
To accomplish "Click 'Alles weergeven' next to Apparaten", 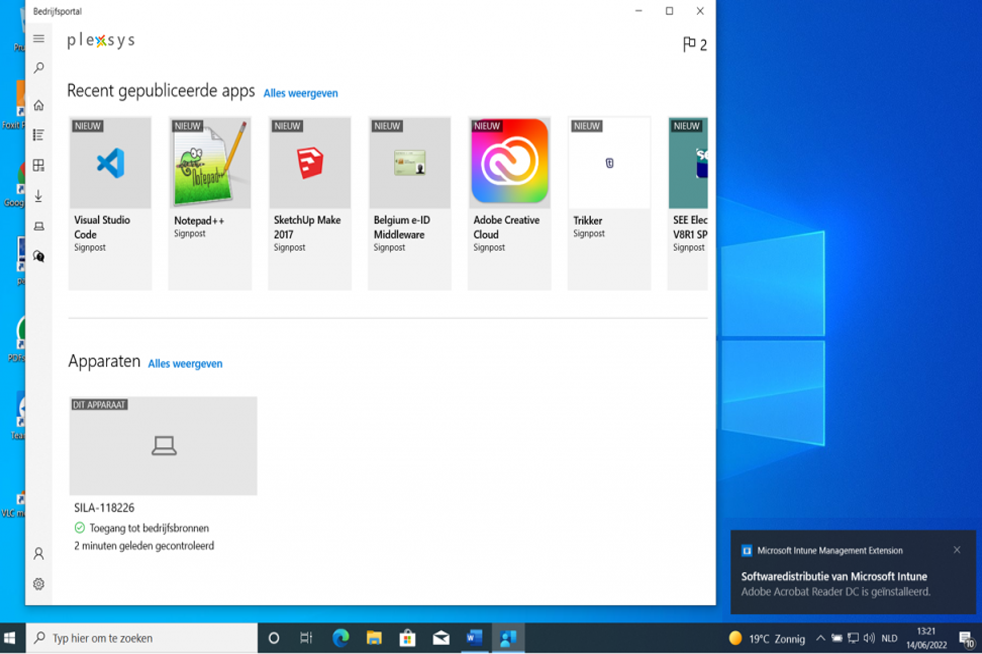I will (x=185, y=364).
